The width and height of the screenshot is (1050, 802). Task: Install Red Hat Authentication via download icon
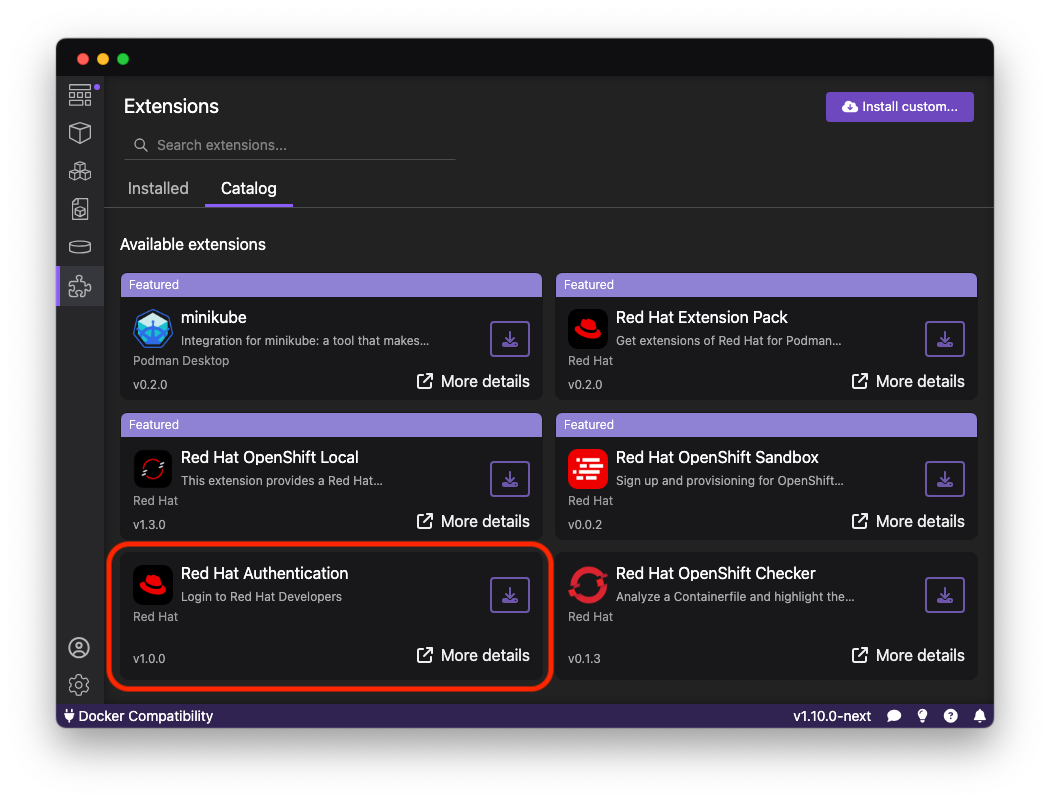[x=510, y=594]
